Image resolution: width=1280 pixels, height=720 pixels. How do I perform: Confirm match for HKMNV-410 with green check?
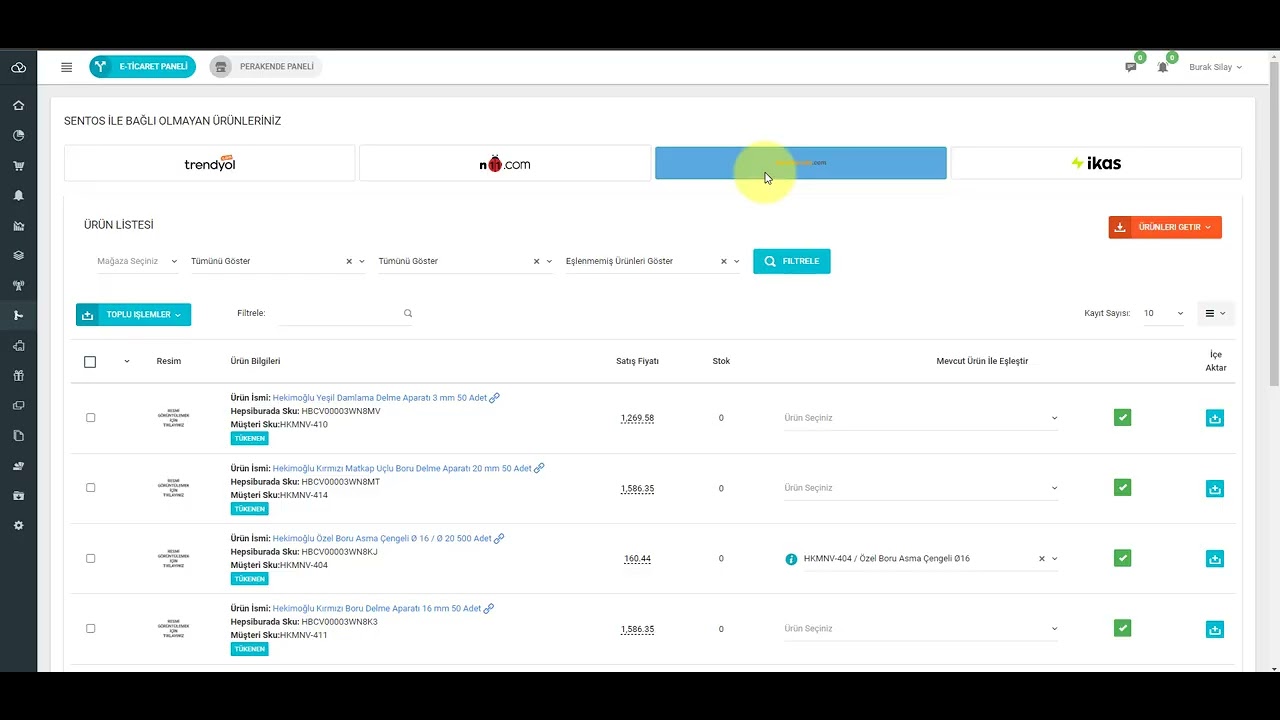coord(1122,417)
